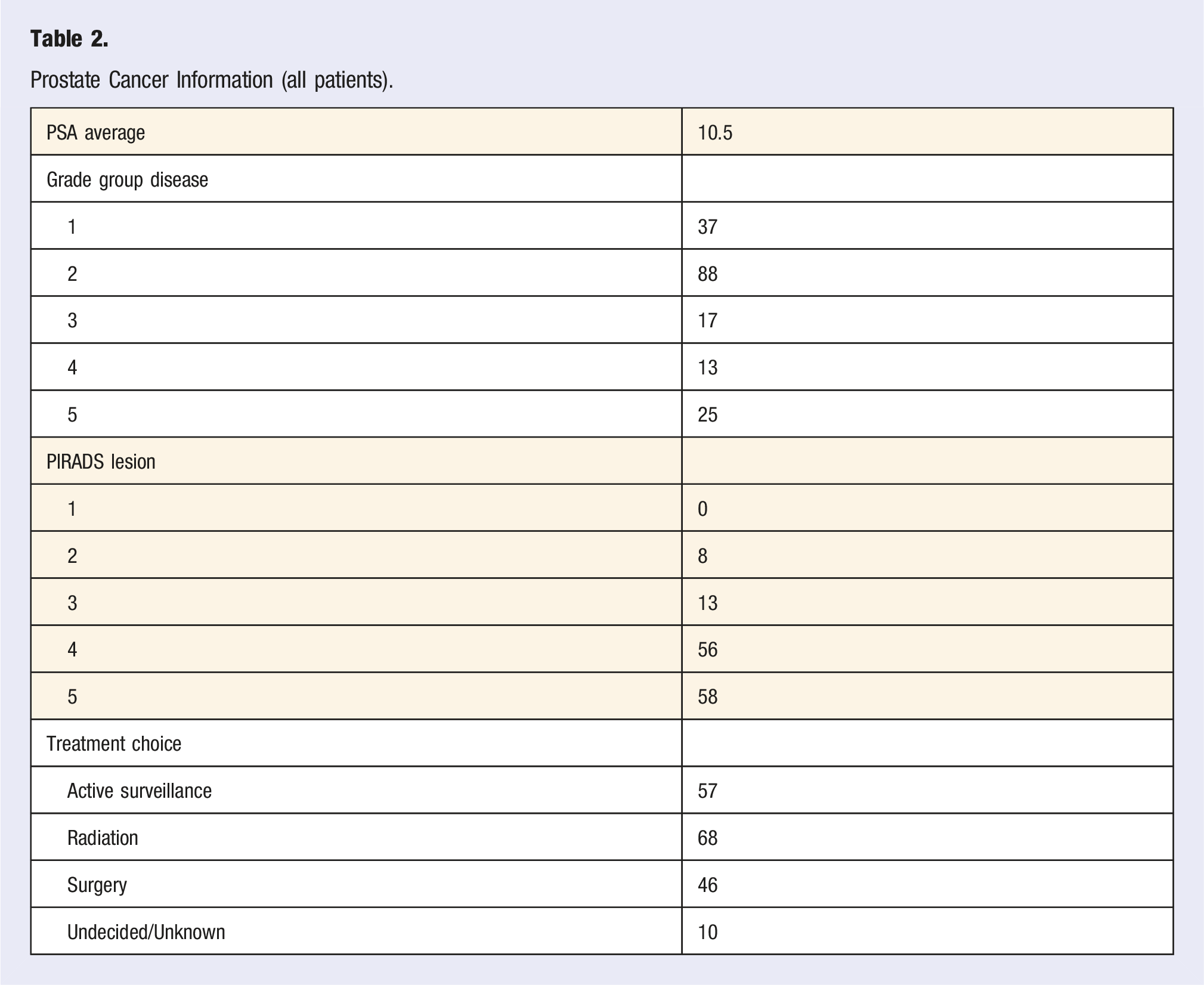Screen dimensions: 1204x985
Task: Select the value 0 for PIRADS 1
Action: pos(702,509)
